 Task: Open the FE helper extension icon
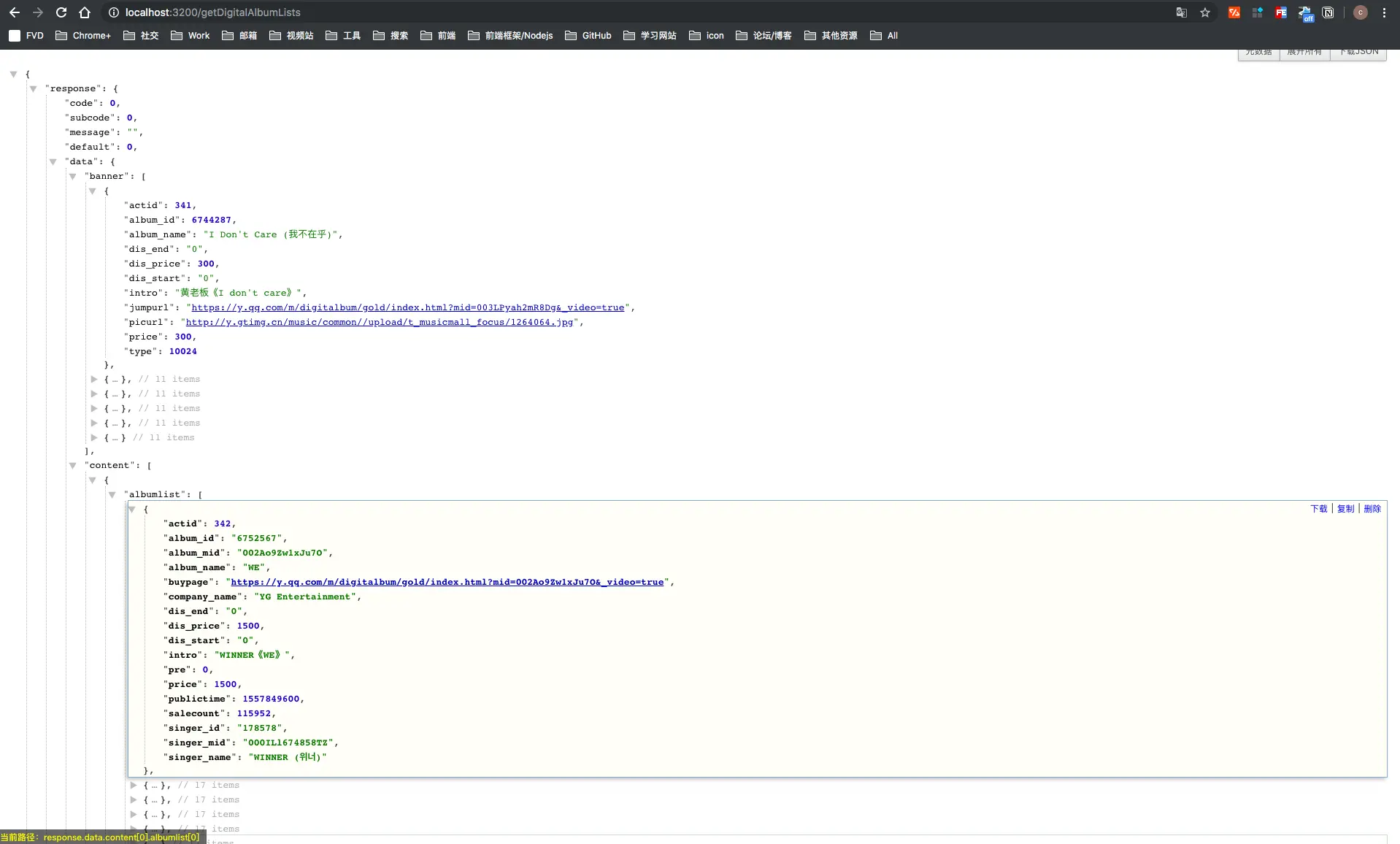[1281, 12]
